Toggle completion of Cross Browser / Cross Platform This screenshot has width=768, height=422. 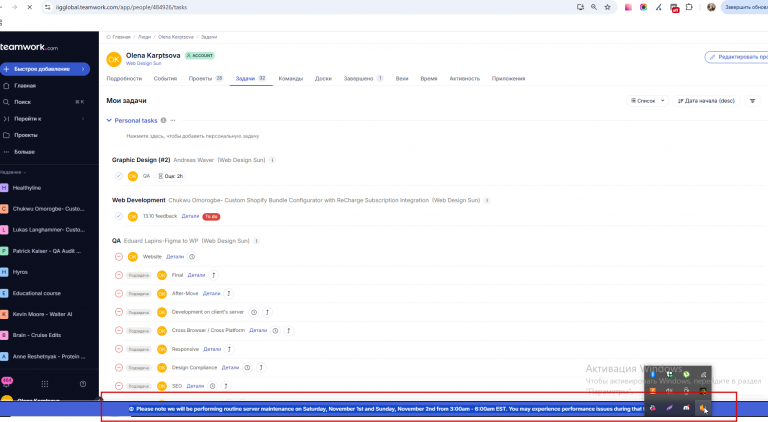tap(119, 330)
